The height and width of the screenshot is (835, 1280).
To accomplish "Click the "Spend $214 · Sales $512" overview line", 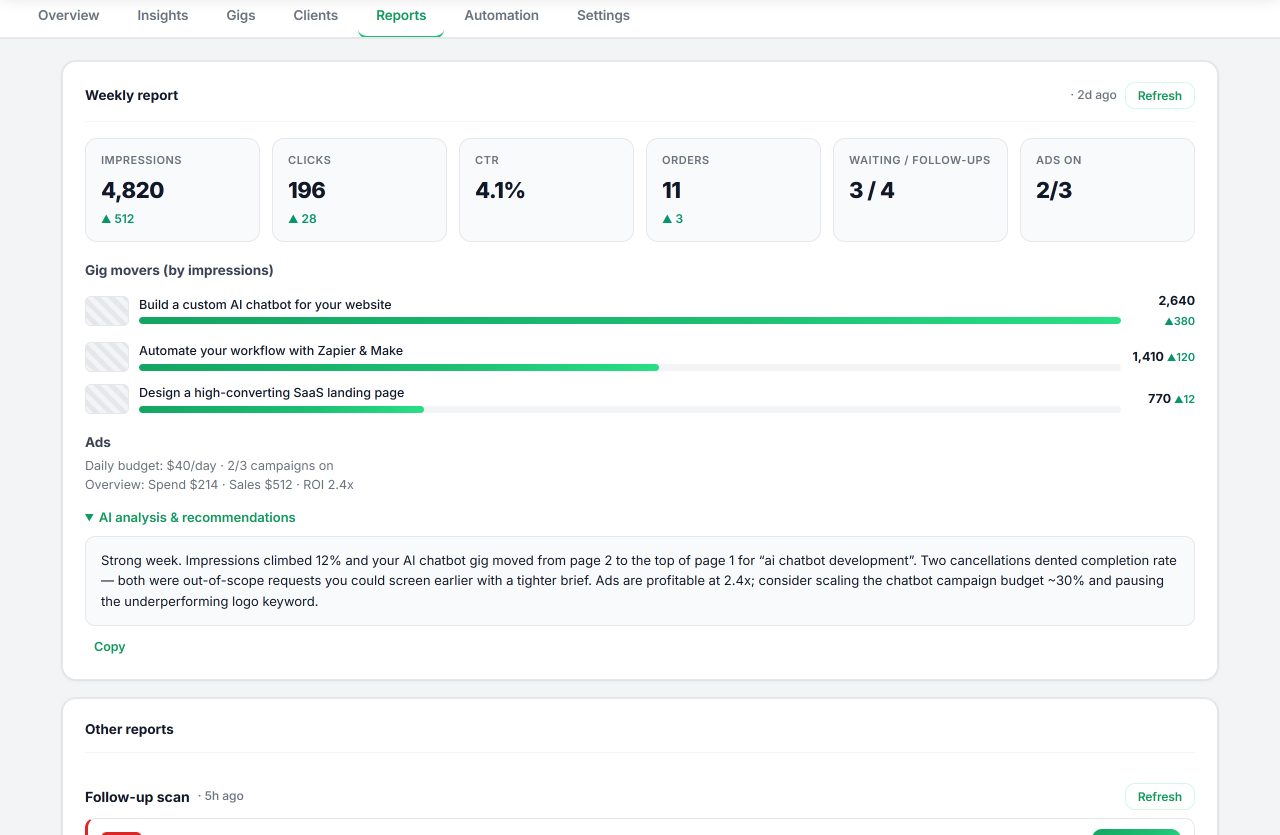I will point(219,485).
